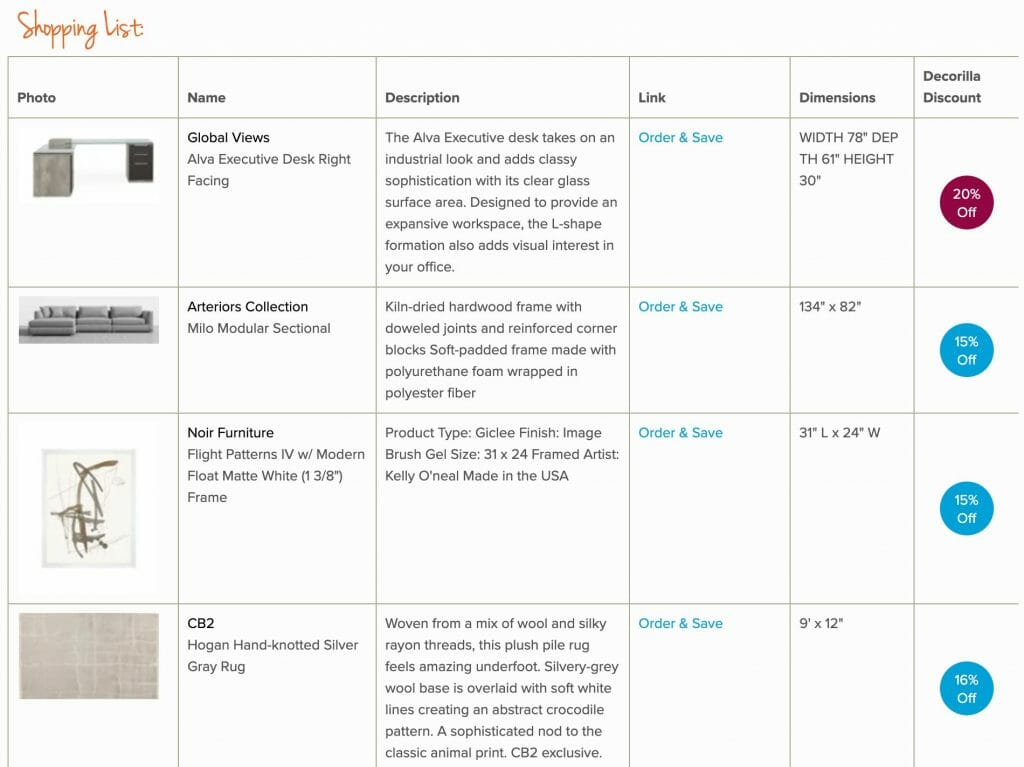Follow Order & Save link for Hogan Rug

tap(680, 623)
